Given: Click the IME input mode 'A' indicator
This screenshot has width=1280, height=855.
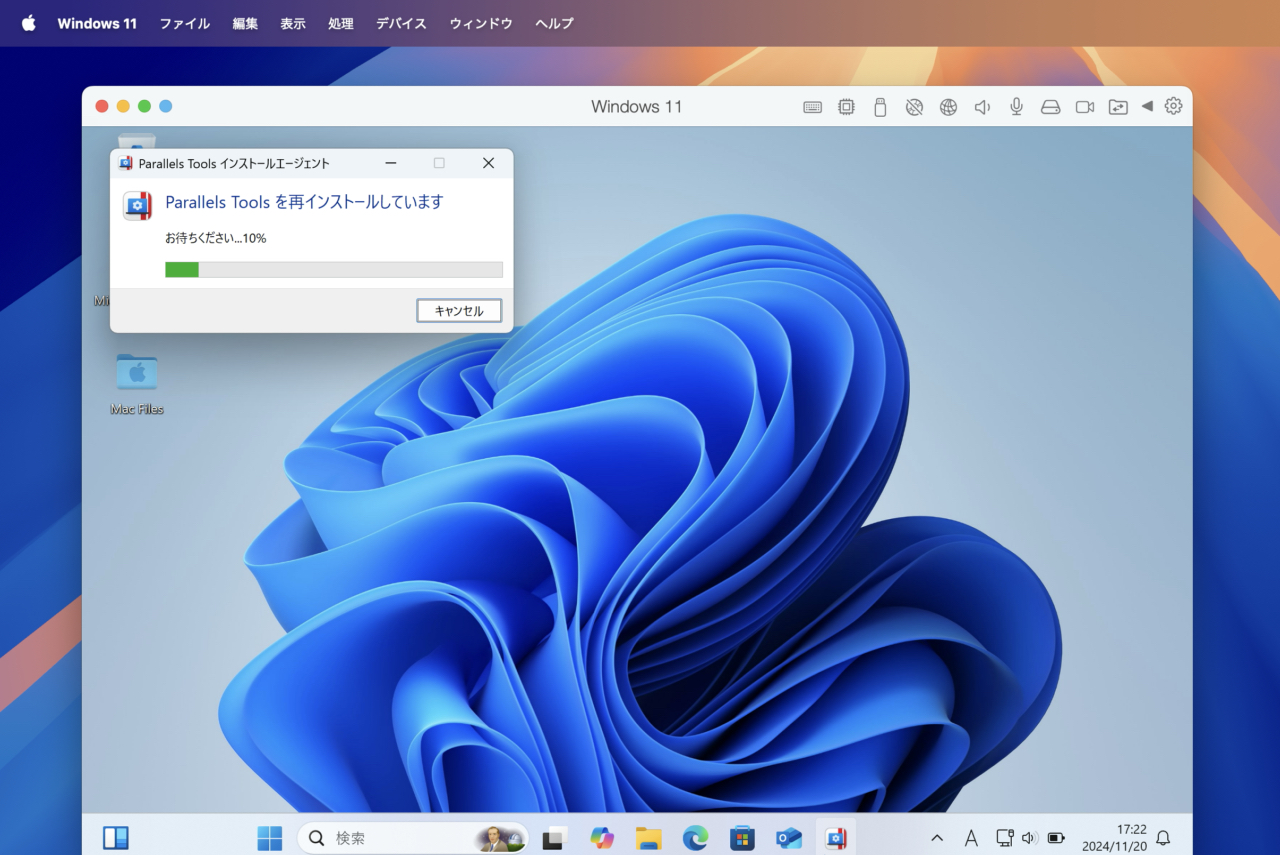Looking at the screenshot, I should 971,838.
